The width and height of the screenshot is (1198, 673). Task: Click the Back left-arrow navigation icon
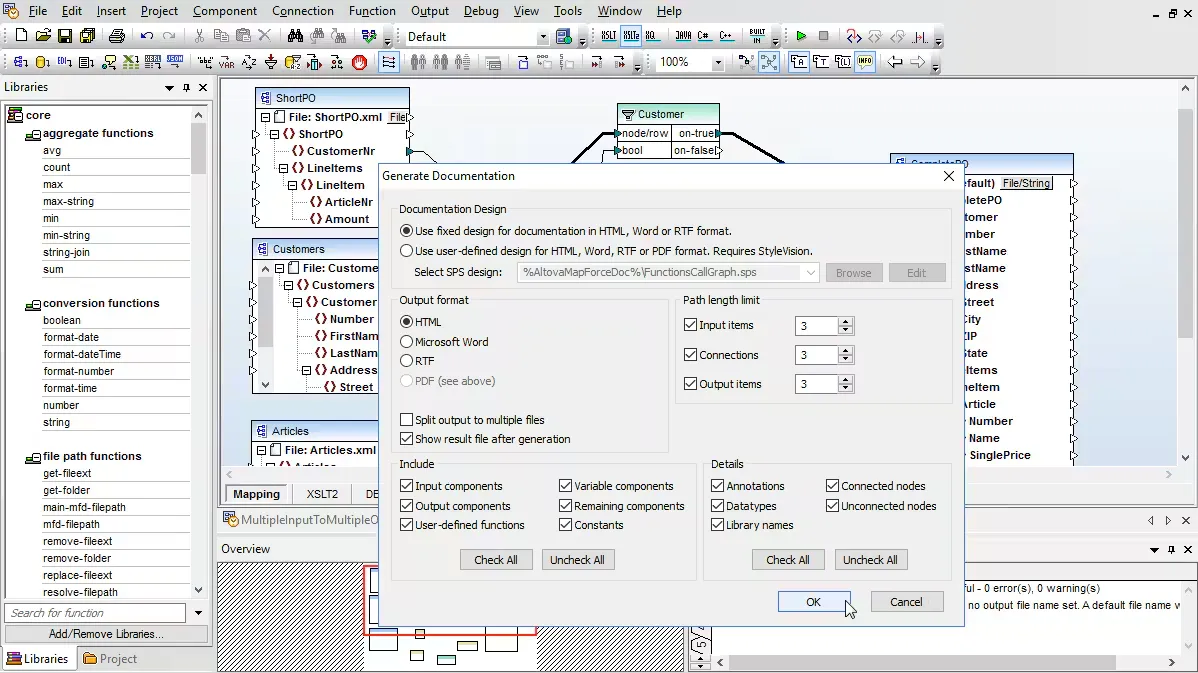[895, 63]
